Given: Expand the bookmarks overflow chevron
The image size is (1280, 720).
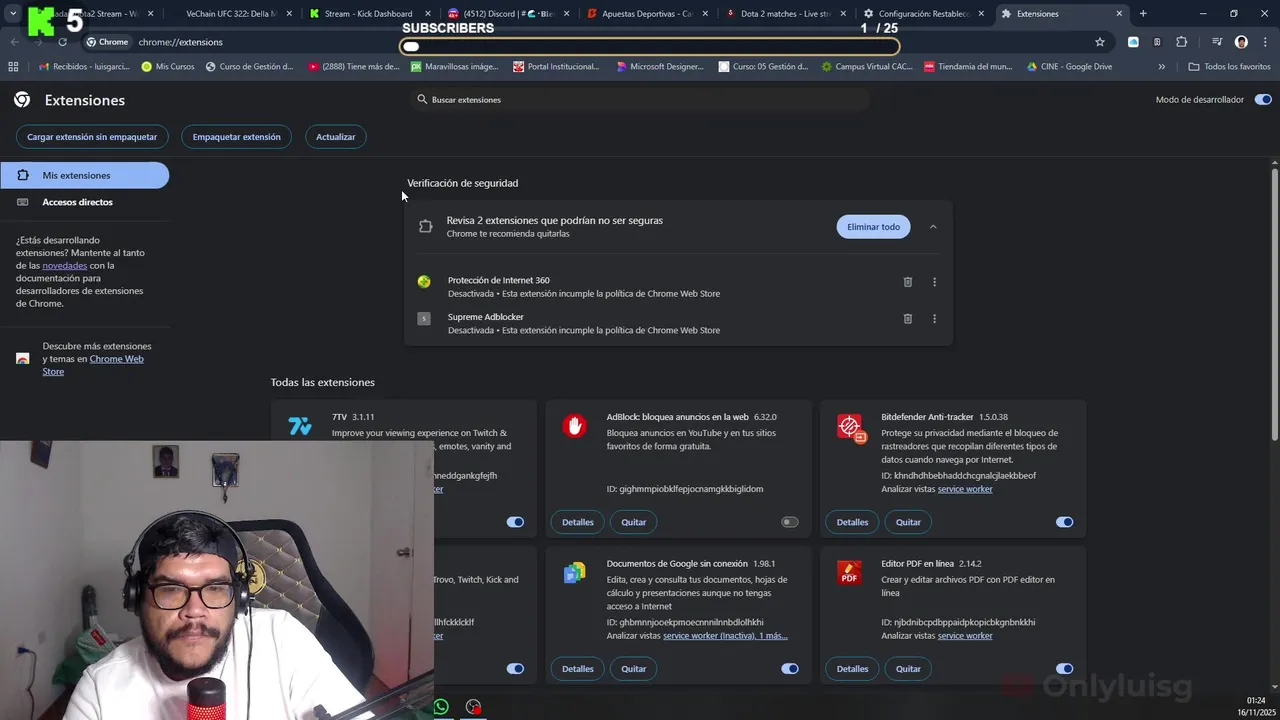Looking at the screenshot, I should tap(1161, 67).
